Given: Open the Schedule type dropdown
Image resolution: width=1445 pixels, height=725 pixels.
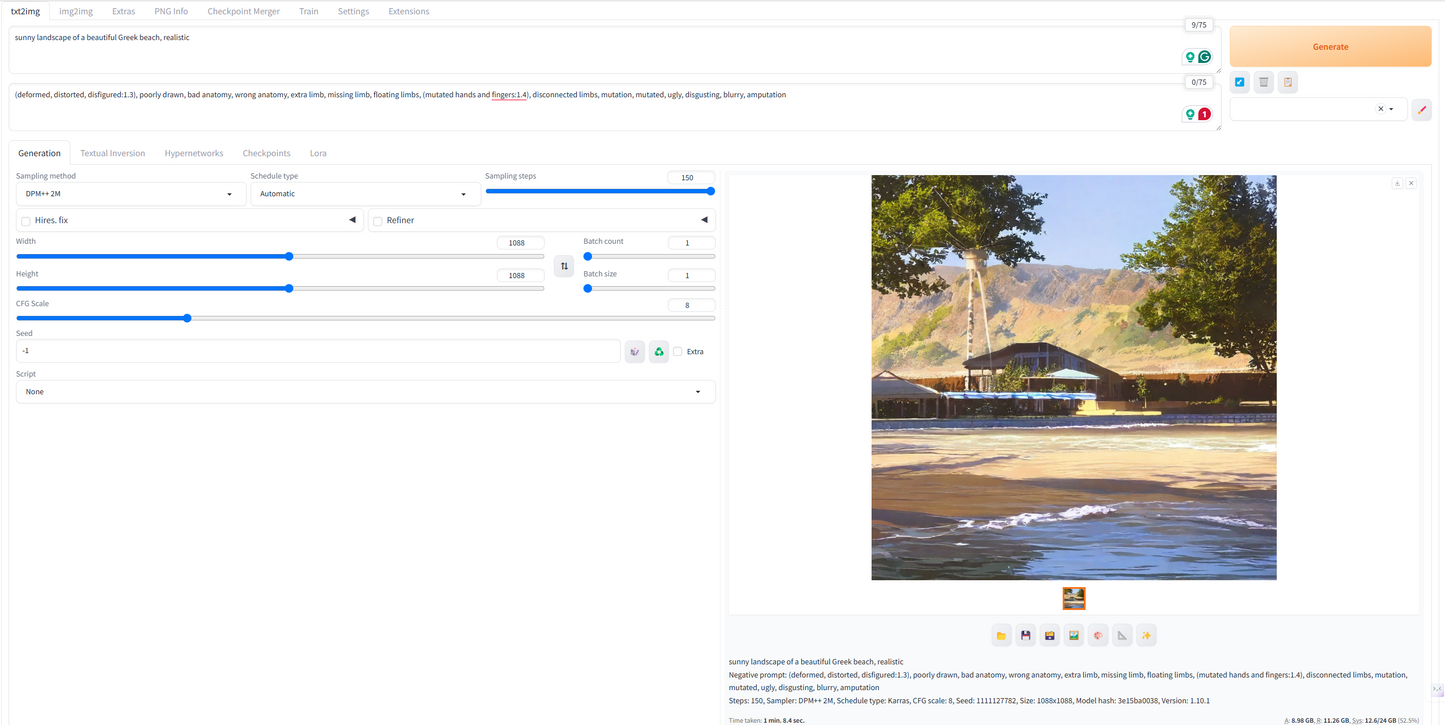Looking at the screenshot, I should tap(365, 193).
